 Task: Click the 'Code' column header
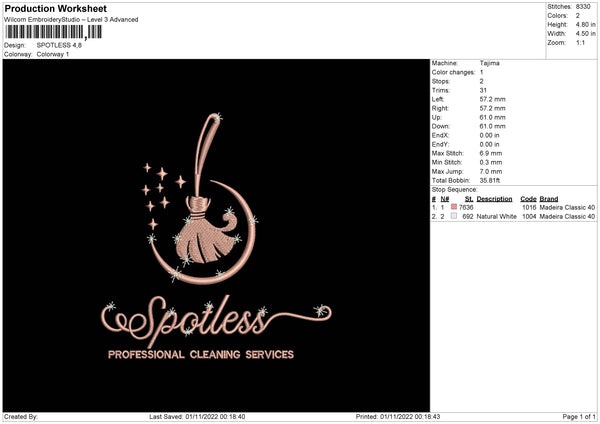click(528, 199)
